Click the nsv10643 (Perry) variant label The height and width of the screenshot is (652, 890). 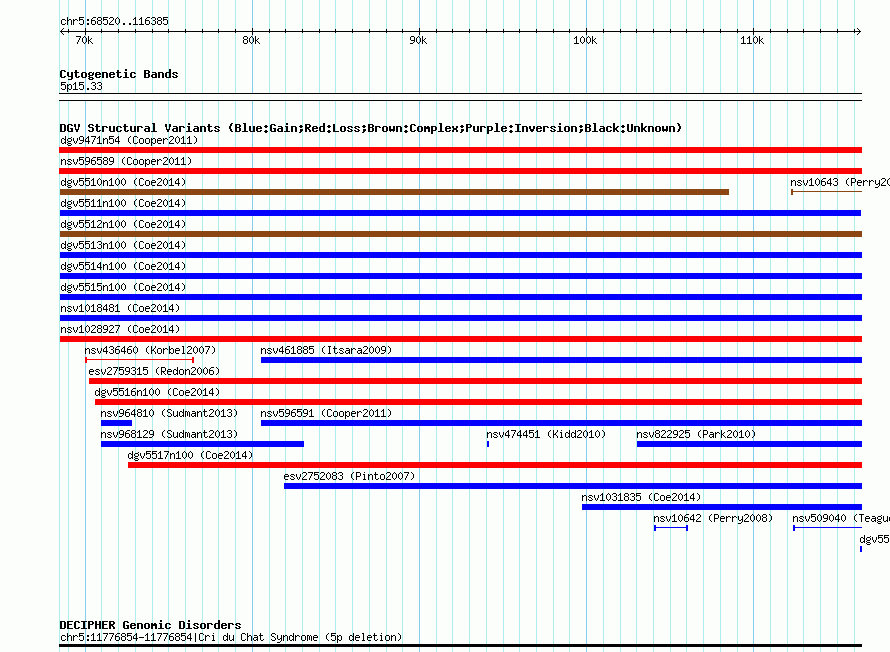(x=838, y=183)
